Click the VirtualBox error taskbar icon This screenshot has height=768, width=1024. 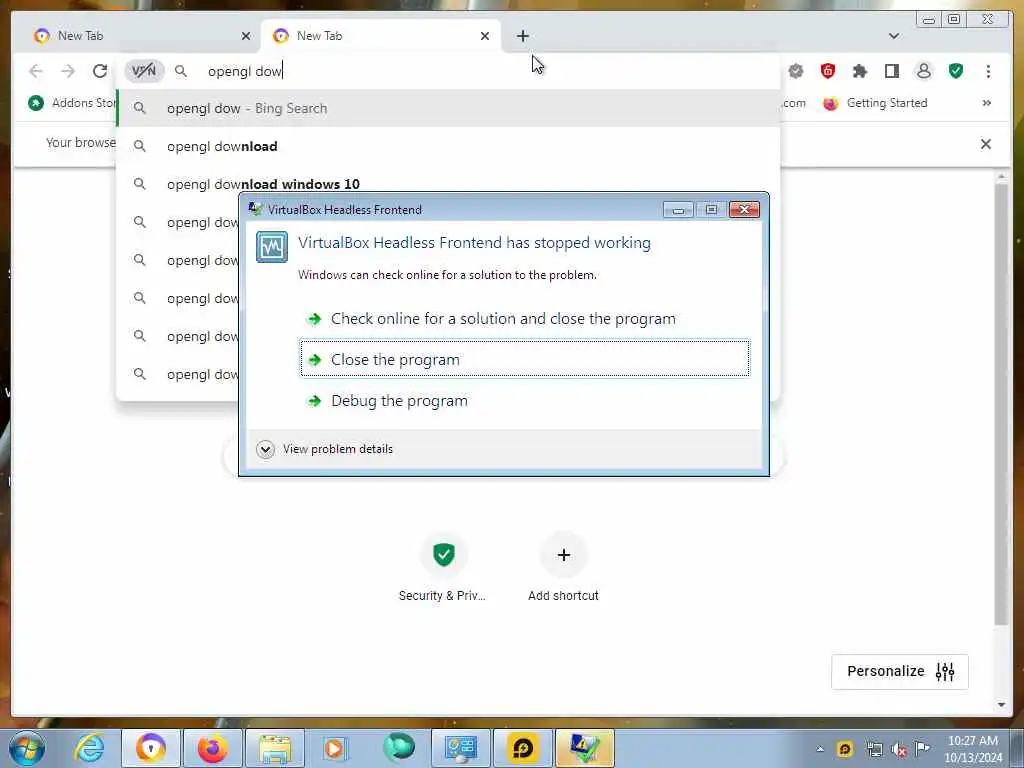(584, 748)
